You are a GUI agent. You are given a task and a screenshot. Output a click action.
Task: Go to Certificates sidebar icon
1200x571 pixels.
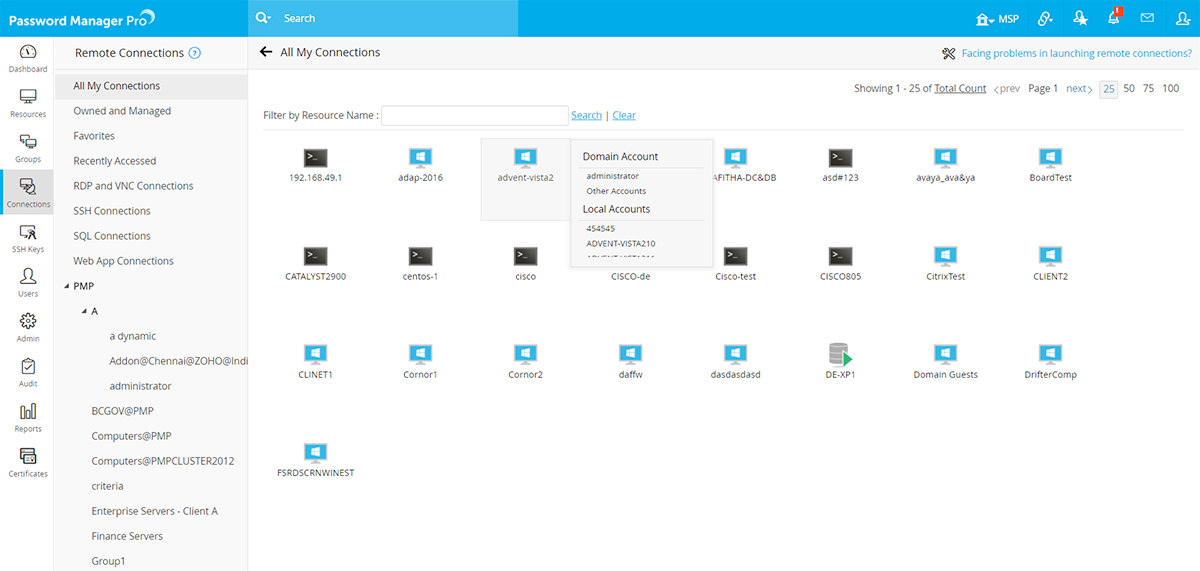tap(27, 463)
